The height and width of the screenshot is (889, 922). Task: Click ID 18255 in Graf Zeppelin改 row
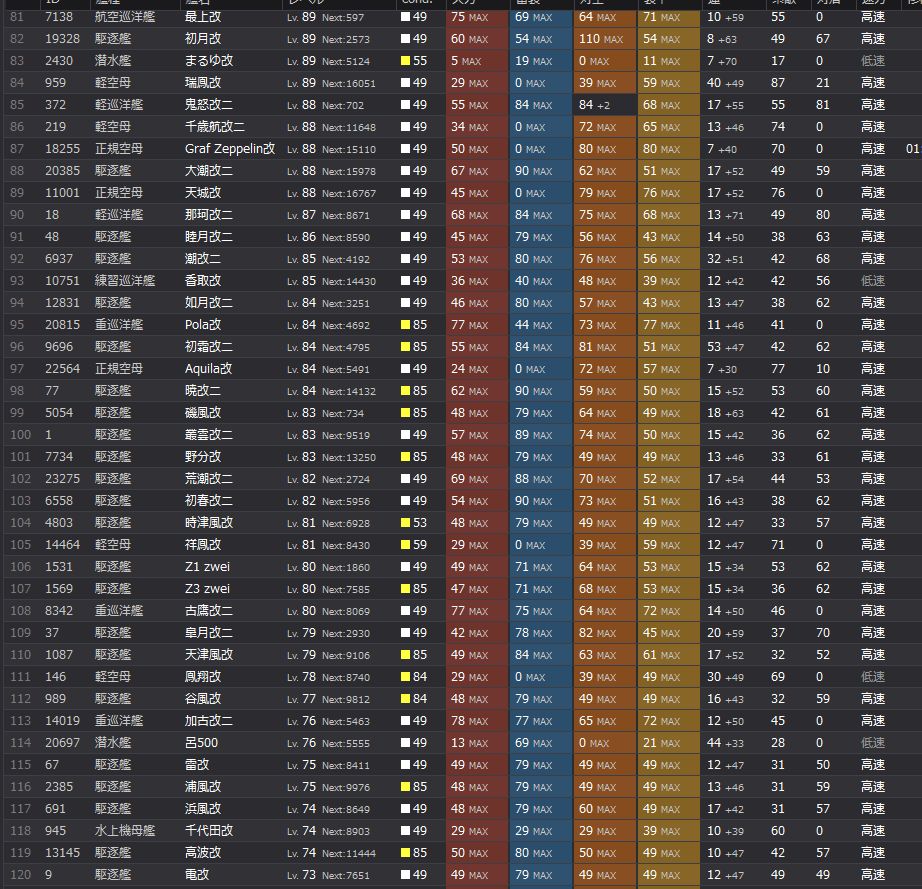(62, 149)
